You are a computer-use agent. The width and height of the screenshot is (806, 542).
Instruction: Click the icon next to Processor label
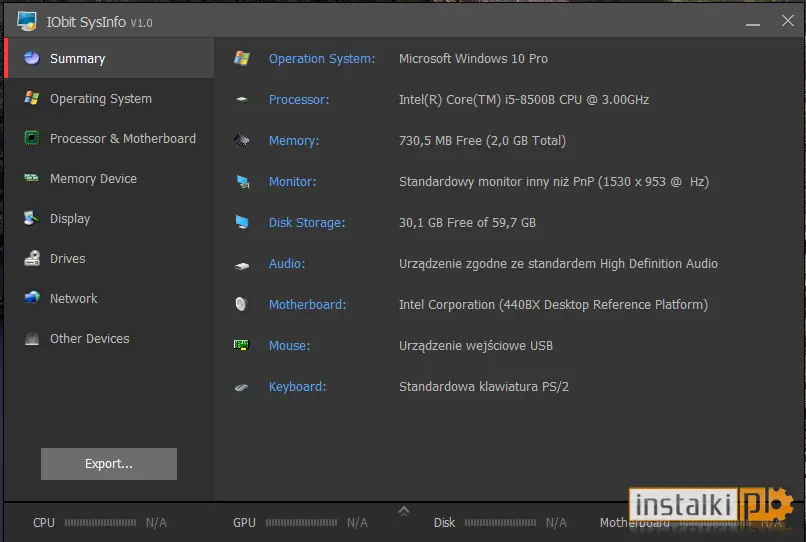(242, 99)
